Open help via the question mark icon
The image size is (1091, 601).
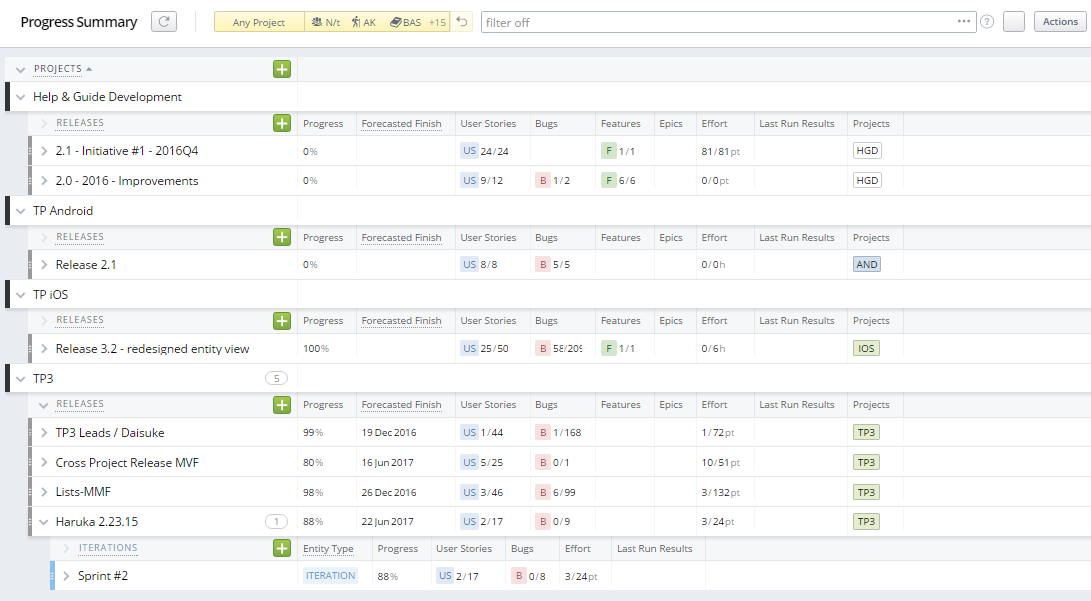point(987,21)
